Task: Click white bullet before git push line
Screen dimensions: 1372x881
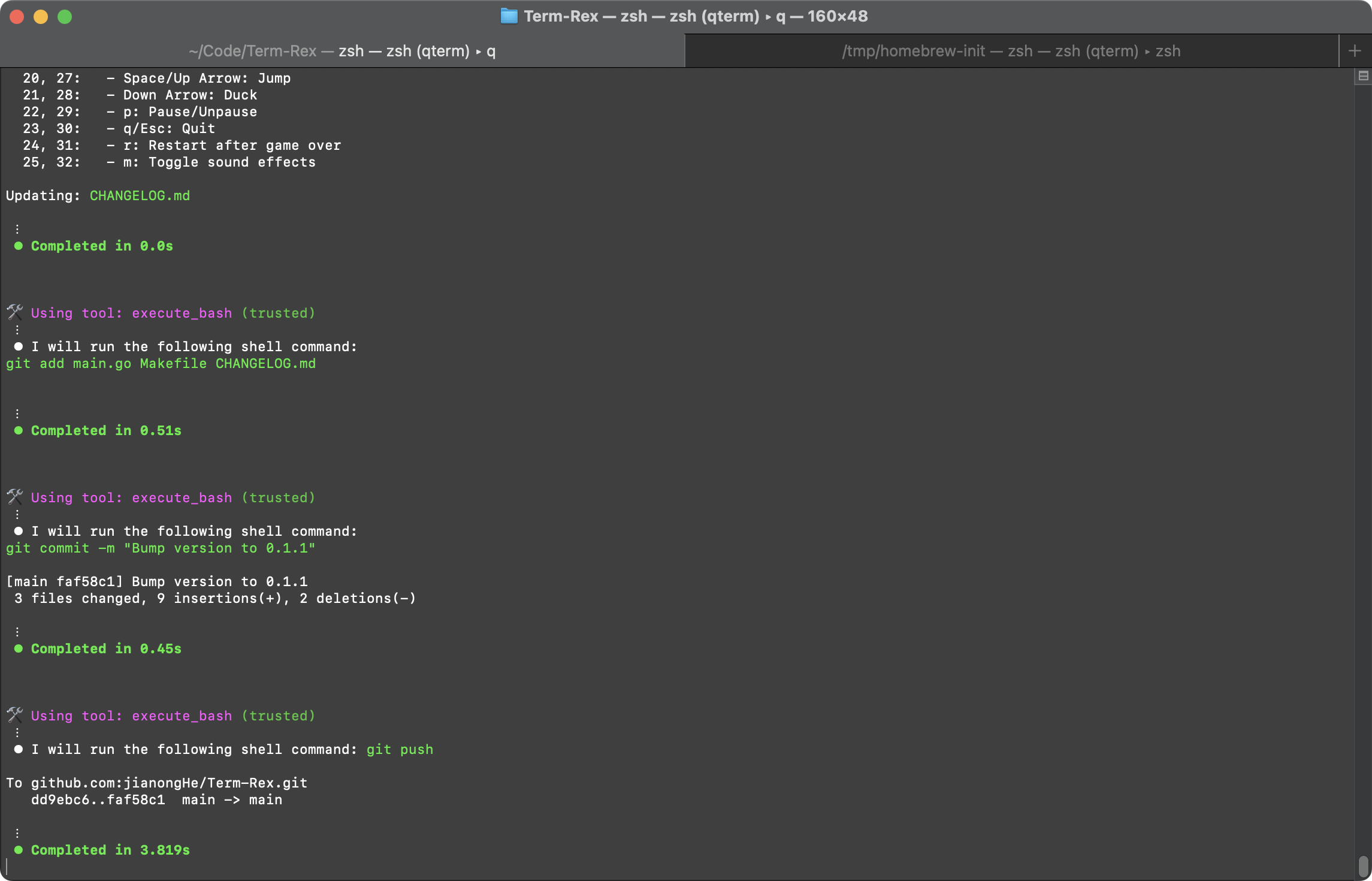Action: [x=19, y=749]
